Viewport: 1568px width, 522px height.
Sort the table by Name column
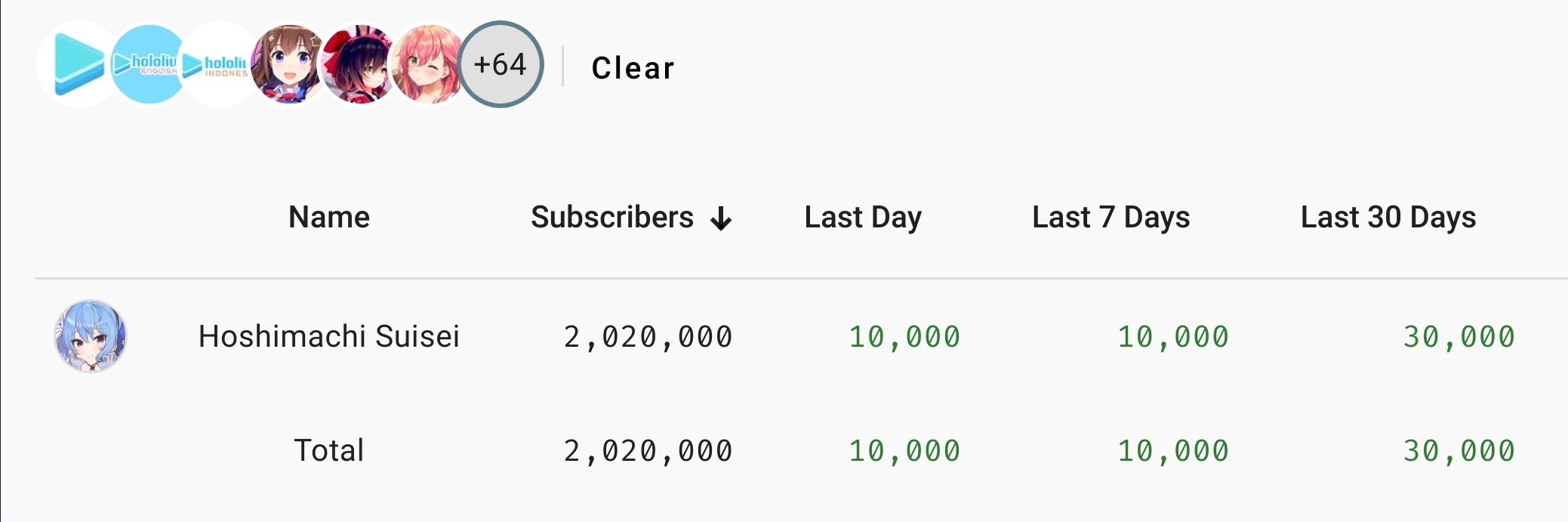[x=329, y=218]
